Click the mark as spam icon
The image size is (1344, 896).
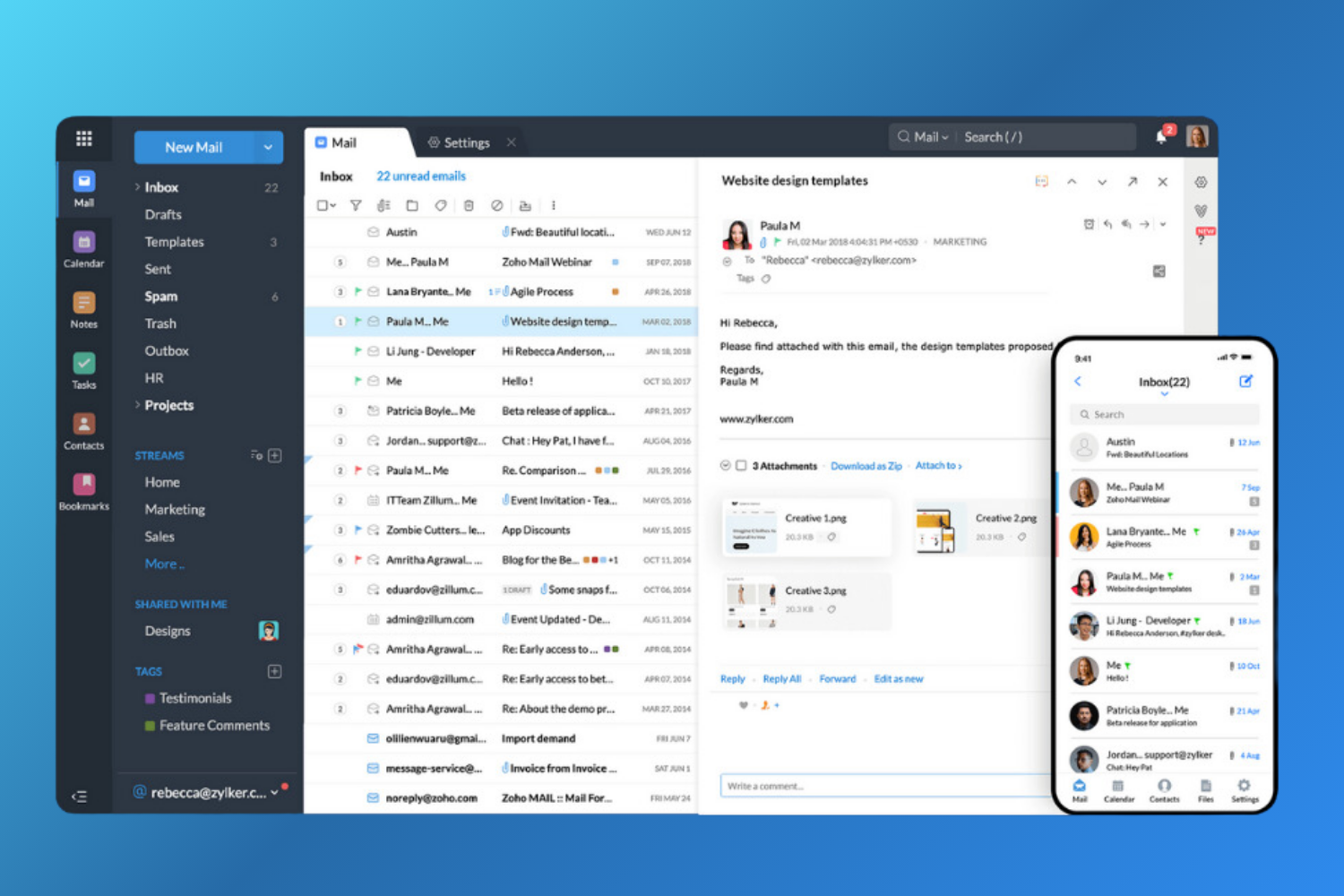point(496,205)
